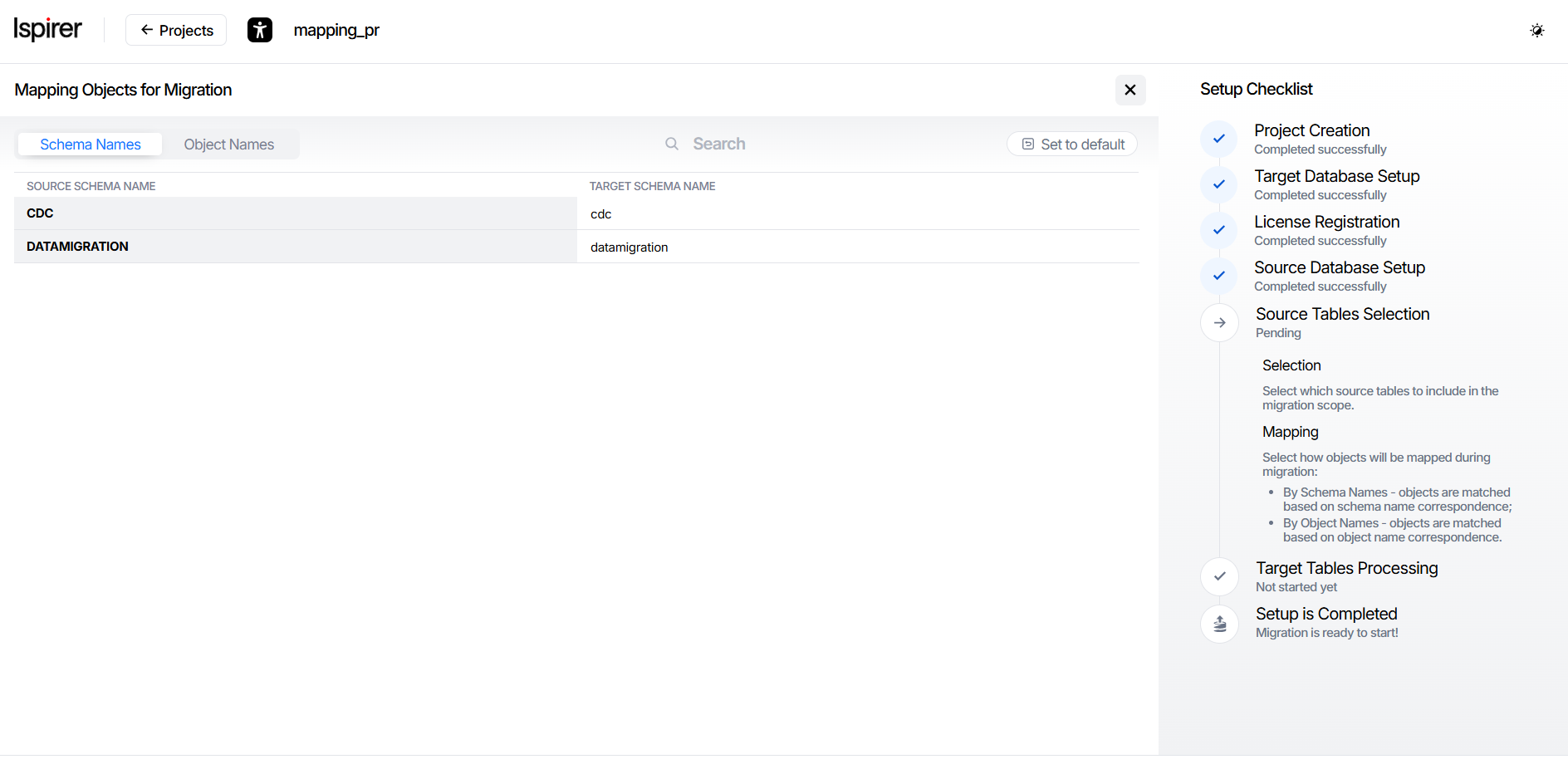
Task: Click the Project Creation checkmark icon
Action: tap(1218, 139)
